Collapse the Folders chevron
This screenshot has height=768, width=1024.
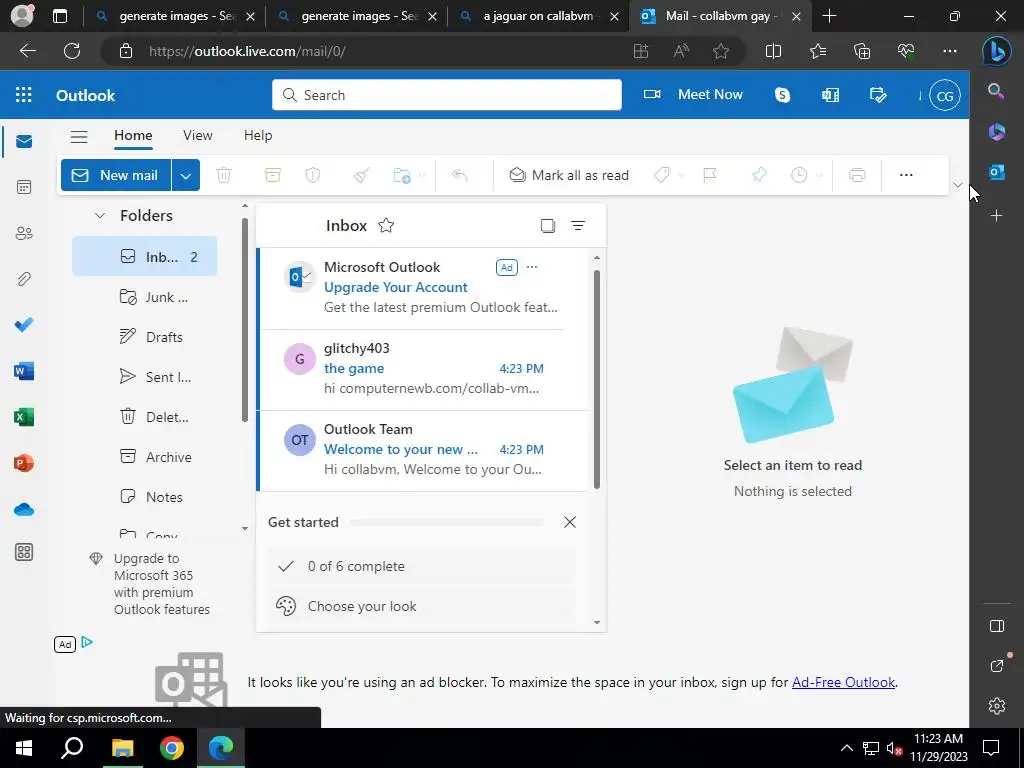click(100, 216)
